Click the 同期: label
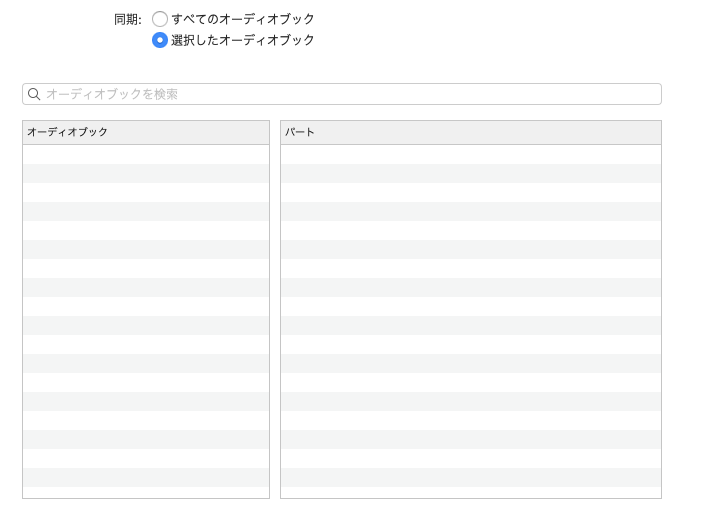The height and width of the screenshot is (519, 725). [x=128, y=19]
